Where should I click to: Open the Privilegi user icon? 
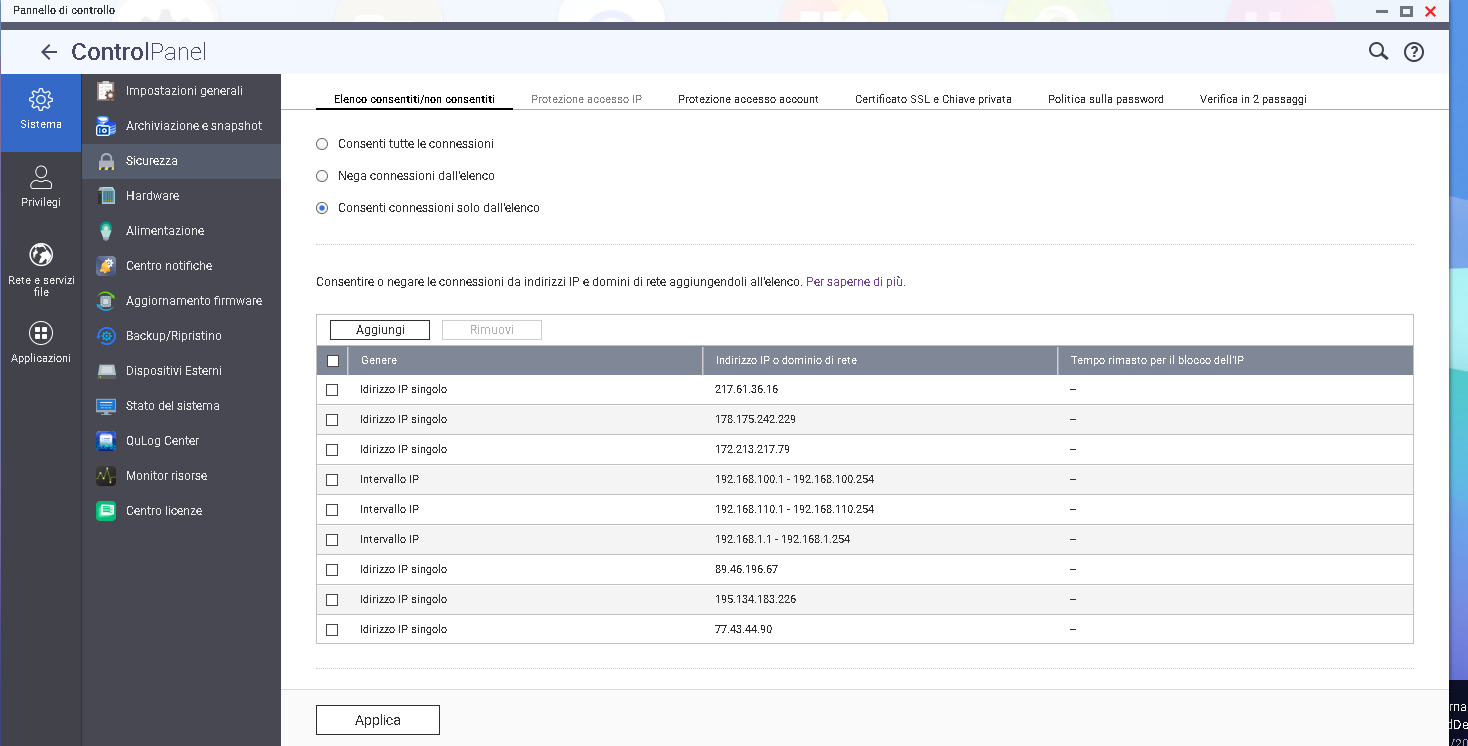41,177
